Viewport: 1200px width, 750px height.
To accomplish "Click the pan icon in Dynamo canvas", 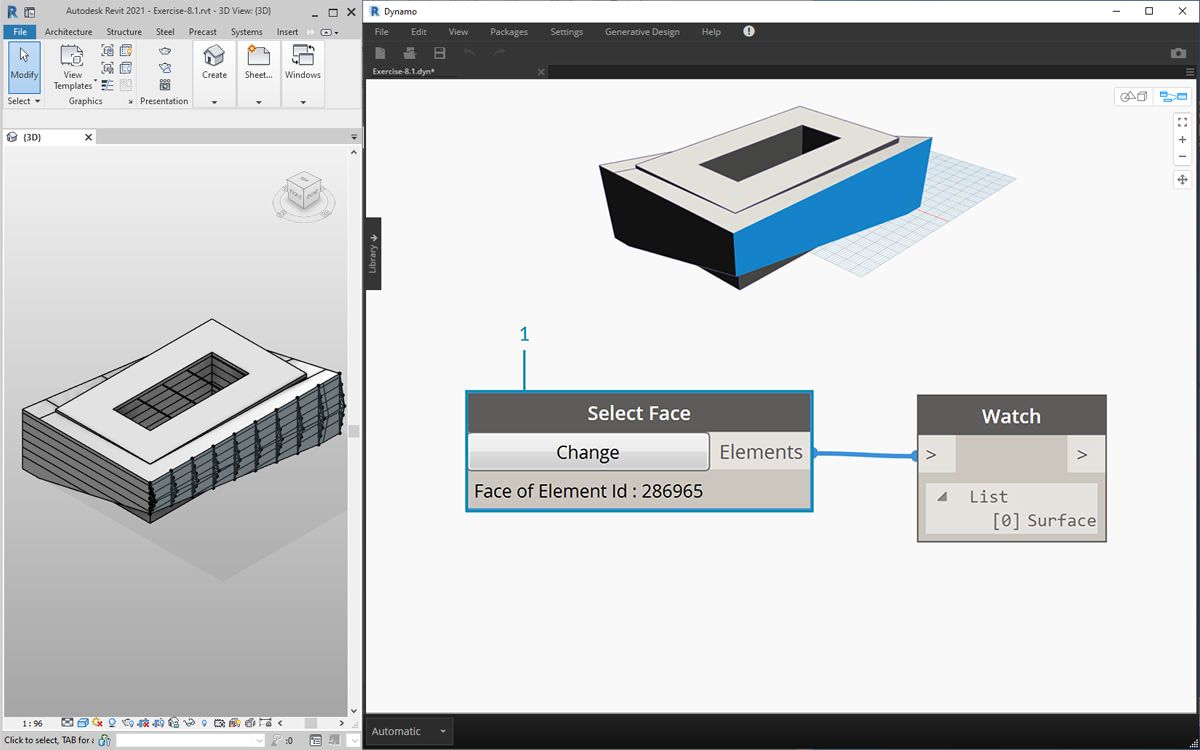I will [1182, 180].
